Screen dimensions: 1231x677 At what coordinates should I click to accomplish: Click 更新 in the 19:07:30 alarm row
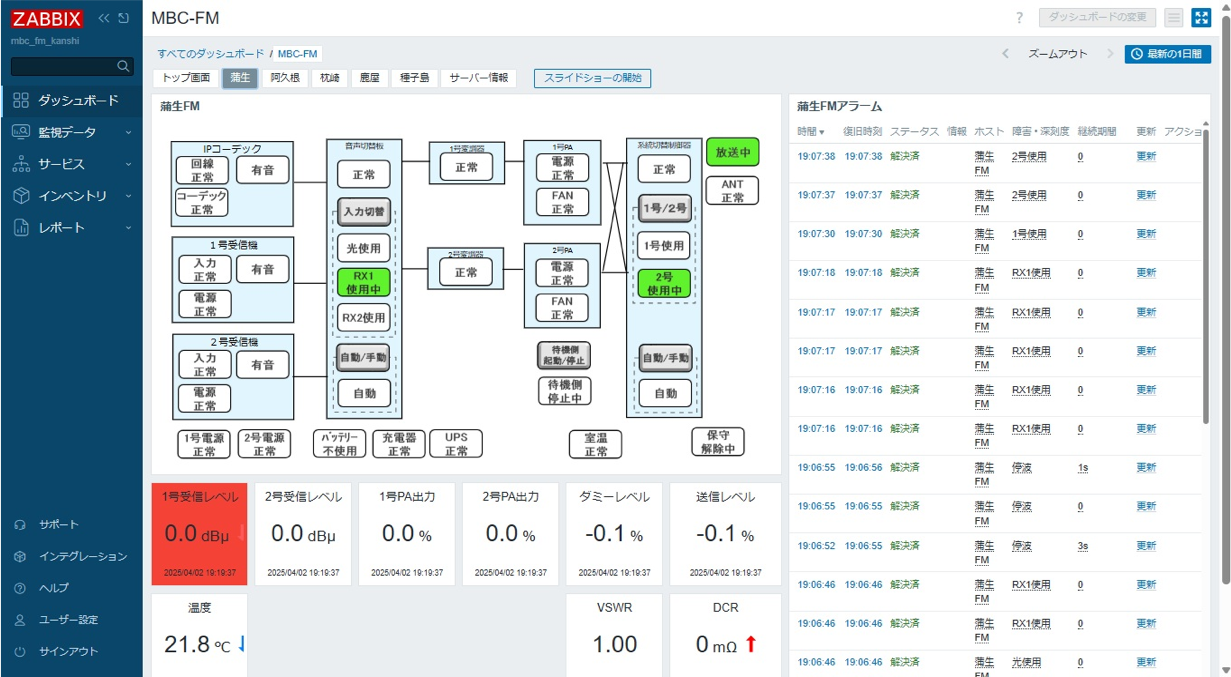[1146, 234]
